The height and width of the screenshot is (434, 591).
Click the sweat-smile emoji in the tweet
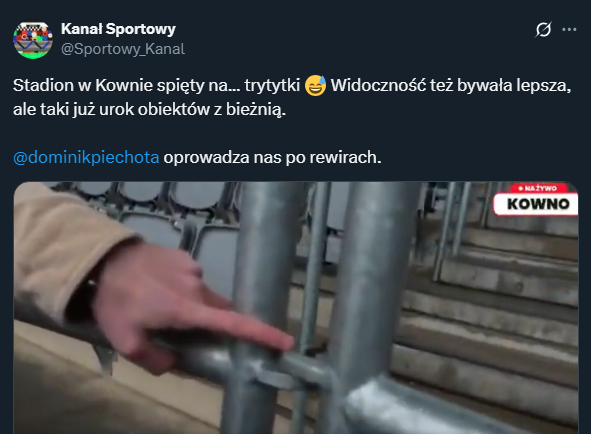315,86
